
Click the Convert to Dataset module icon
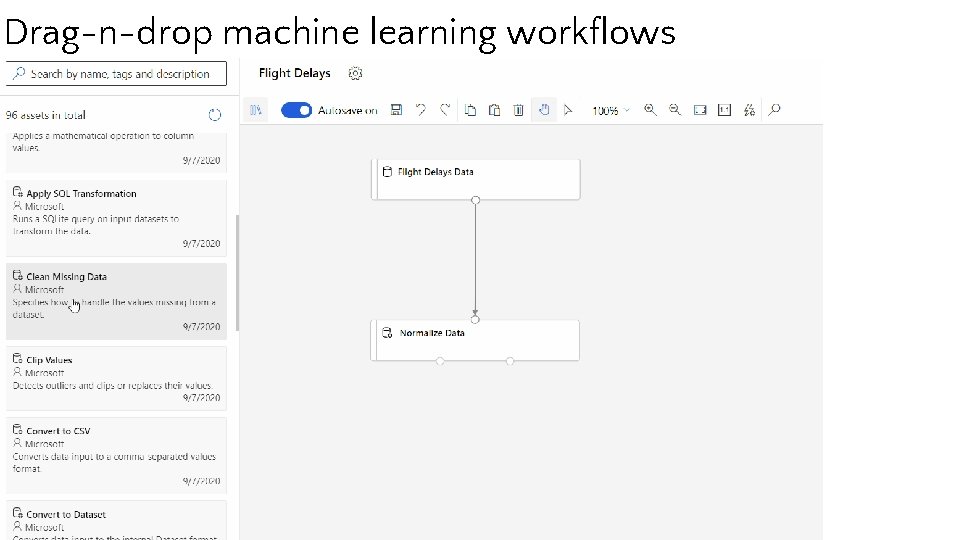(18, 513)
